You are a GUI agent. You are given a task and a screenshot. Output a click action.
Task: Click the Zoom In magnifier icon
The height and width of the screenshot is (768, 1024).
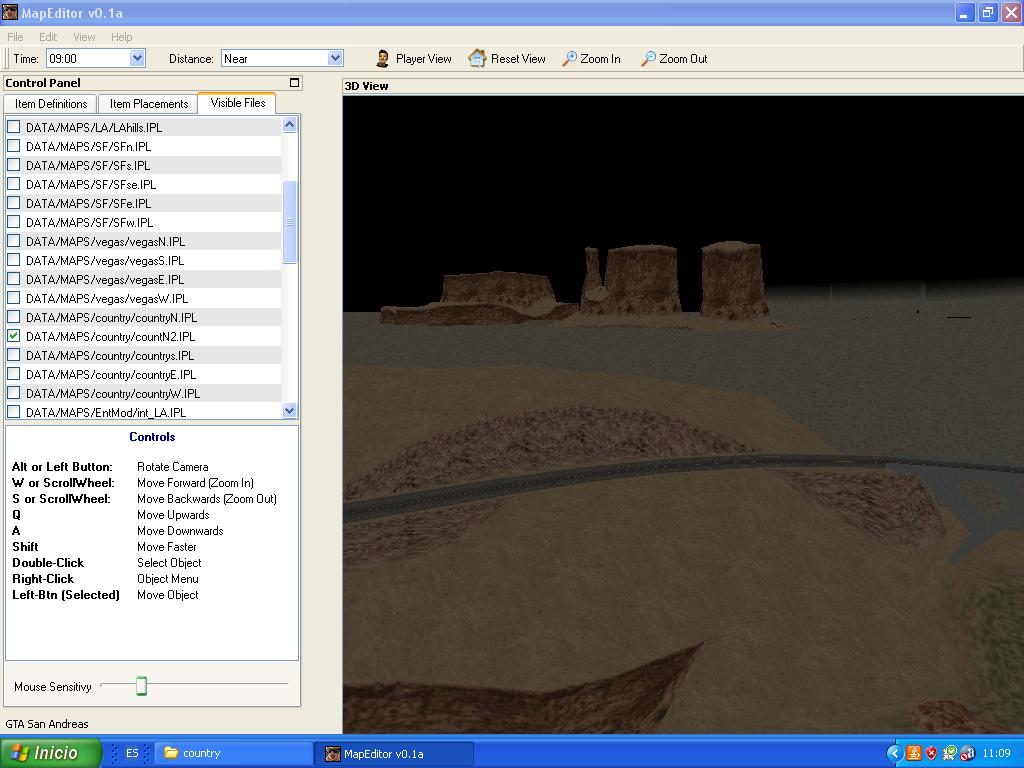click(569, 59)
